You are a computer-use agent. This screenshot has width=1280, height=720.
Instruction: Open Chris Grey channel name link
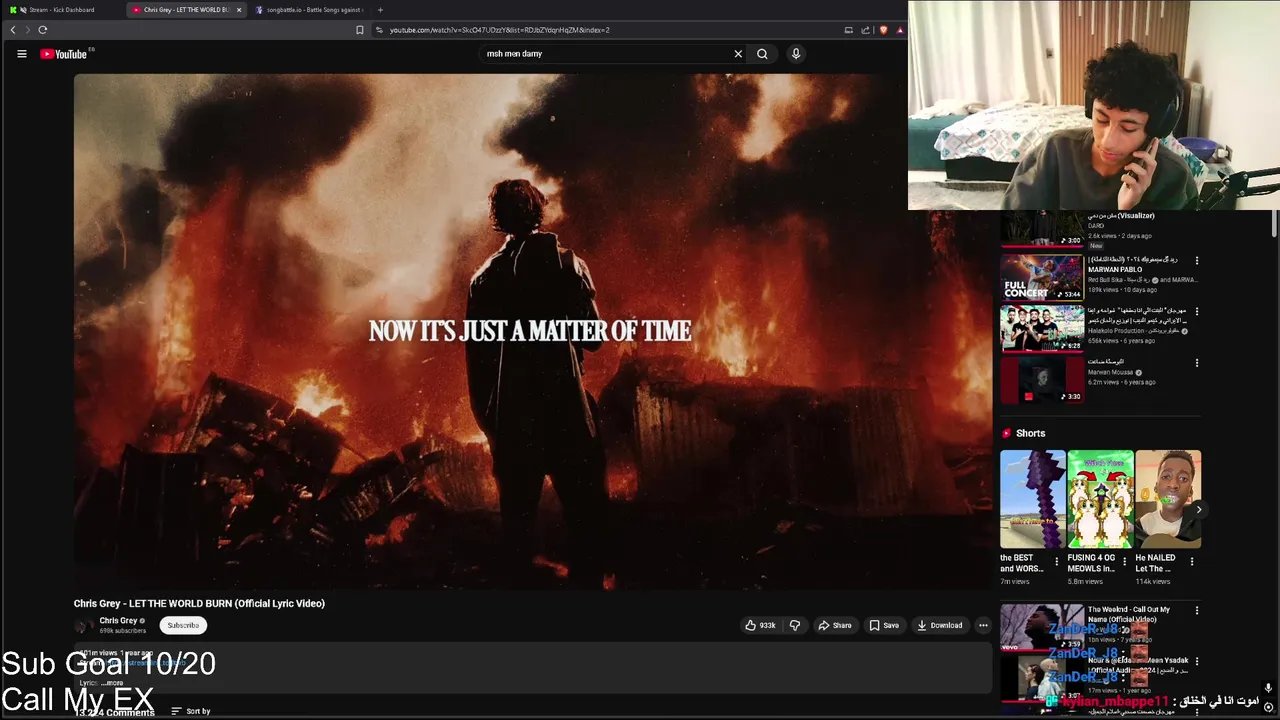pos(118,621)
